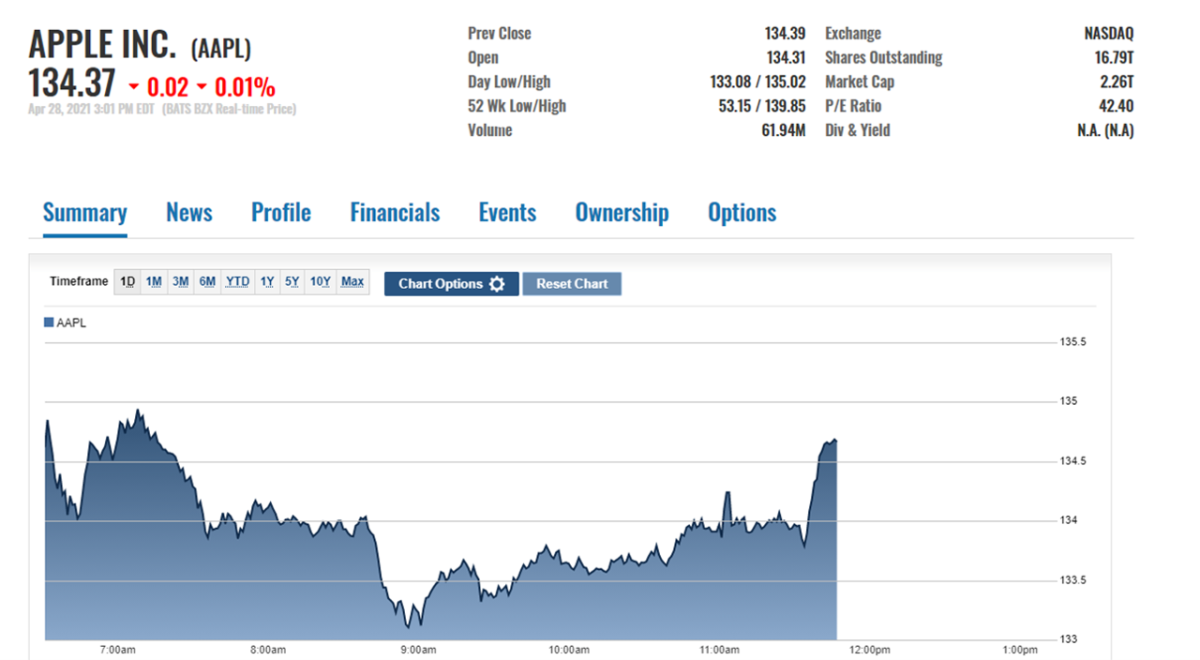Click the Open value 134.31
Viewport: 1200px width, 660px height.
(x=786, y=58)
